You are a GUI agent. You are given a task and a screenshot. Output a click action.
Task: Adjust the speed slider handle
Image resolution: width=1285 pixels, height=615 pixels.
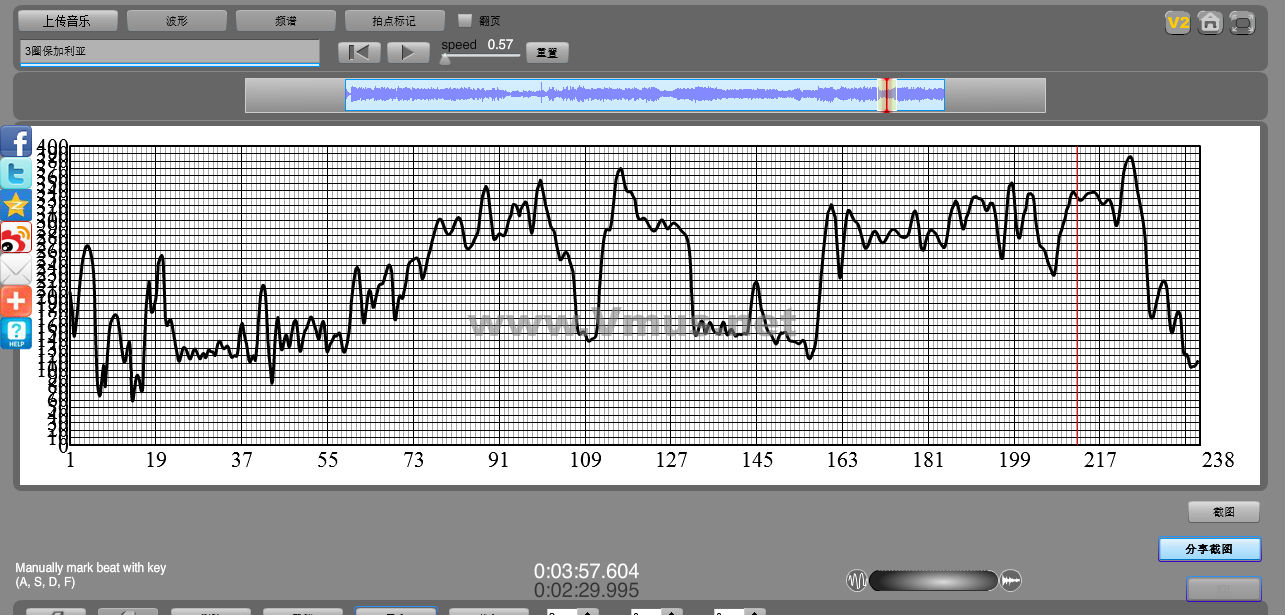tap(445, 59)
